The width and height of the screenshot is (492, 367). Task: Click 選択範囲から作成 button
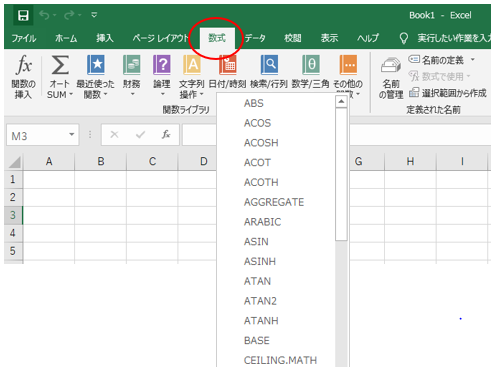(x=448, y=93)
